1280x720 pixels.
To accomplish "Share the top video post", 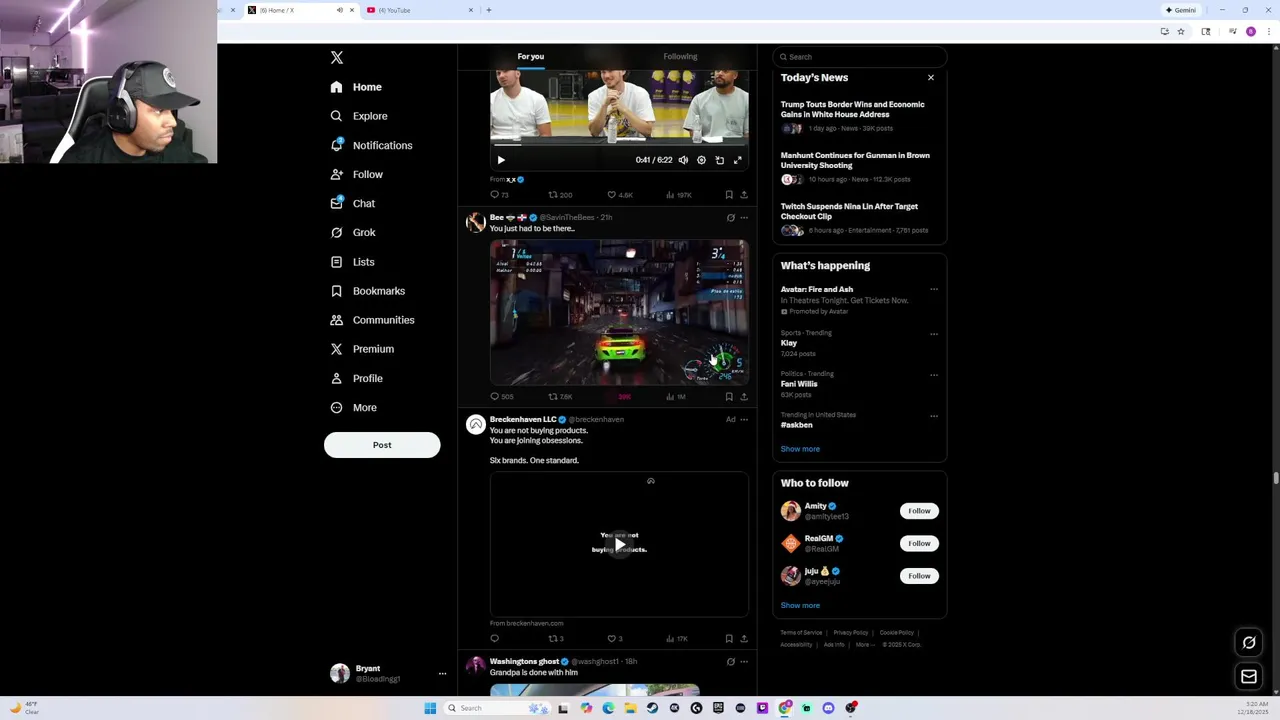I will [x=744, y=195].
